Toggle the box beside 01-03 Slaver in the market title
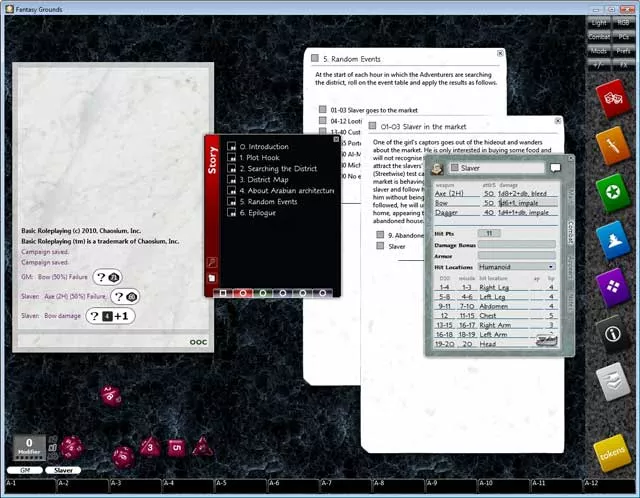 tap(372, 126)
